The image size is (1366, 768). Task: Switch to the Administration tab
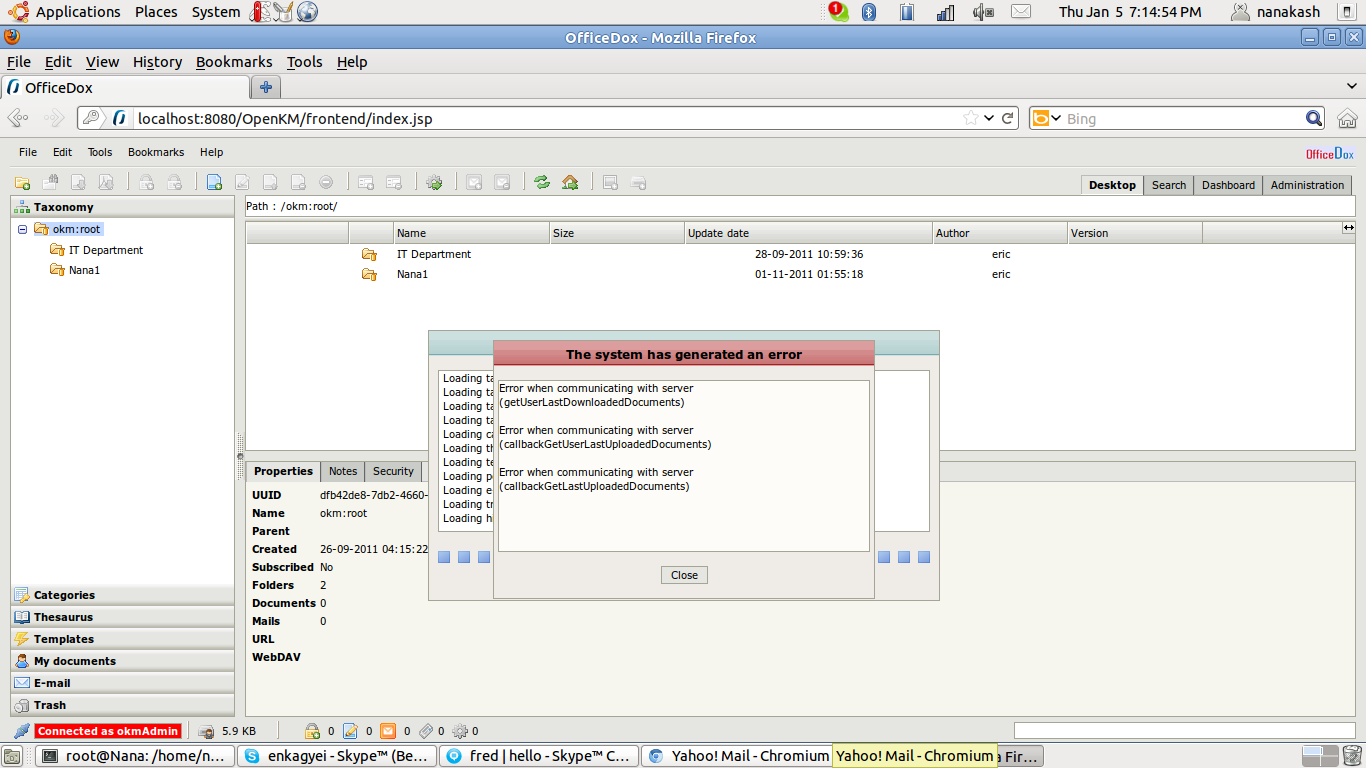(1307, 185)
